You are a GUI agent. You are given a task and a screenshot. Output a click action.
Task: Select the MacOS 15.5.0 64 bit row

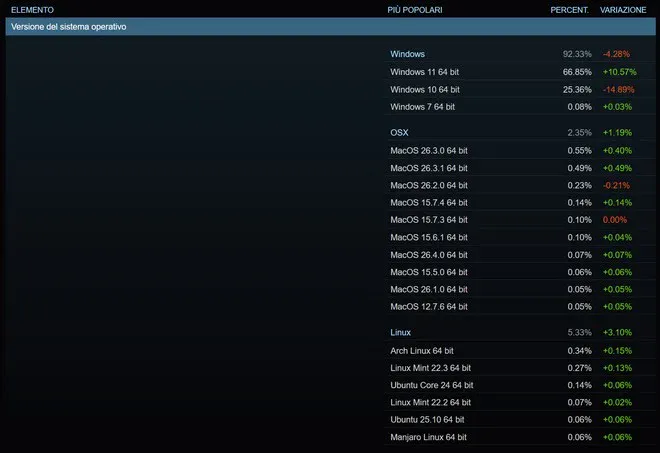519,272
